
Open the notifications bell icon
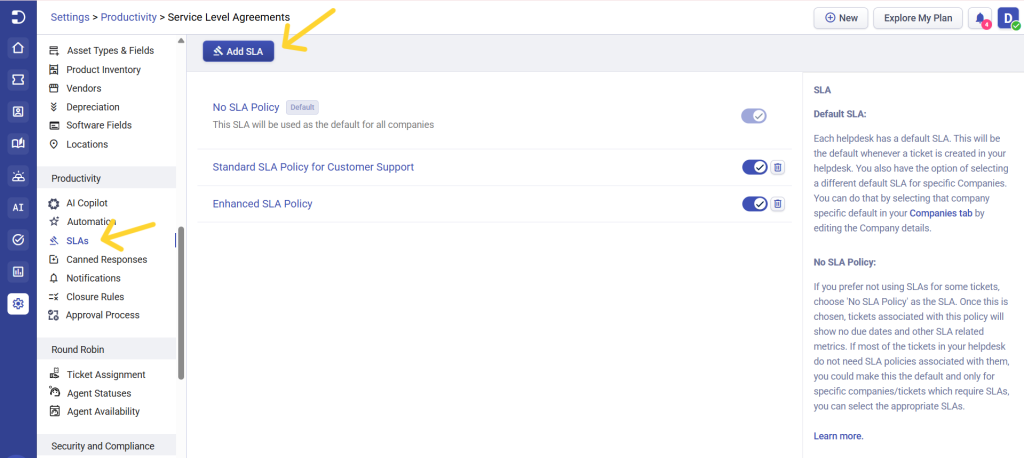coord(980,18)
